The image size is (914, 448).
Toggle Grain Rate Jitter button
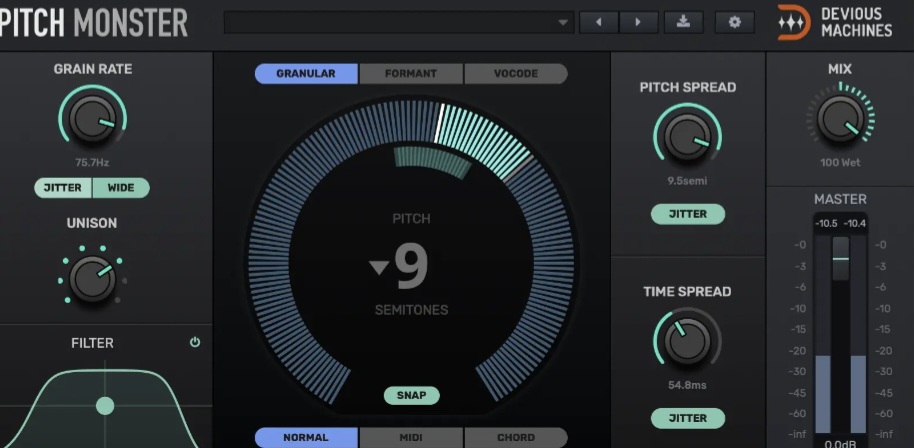[63, 188]
